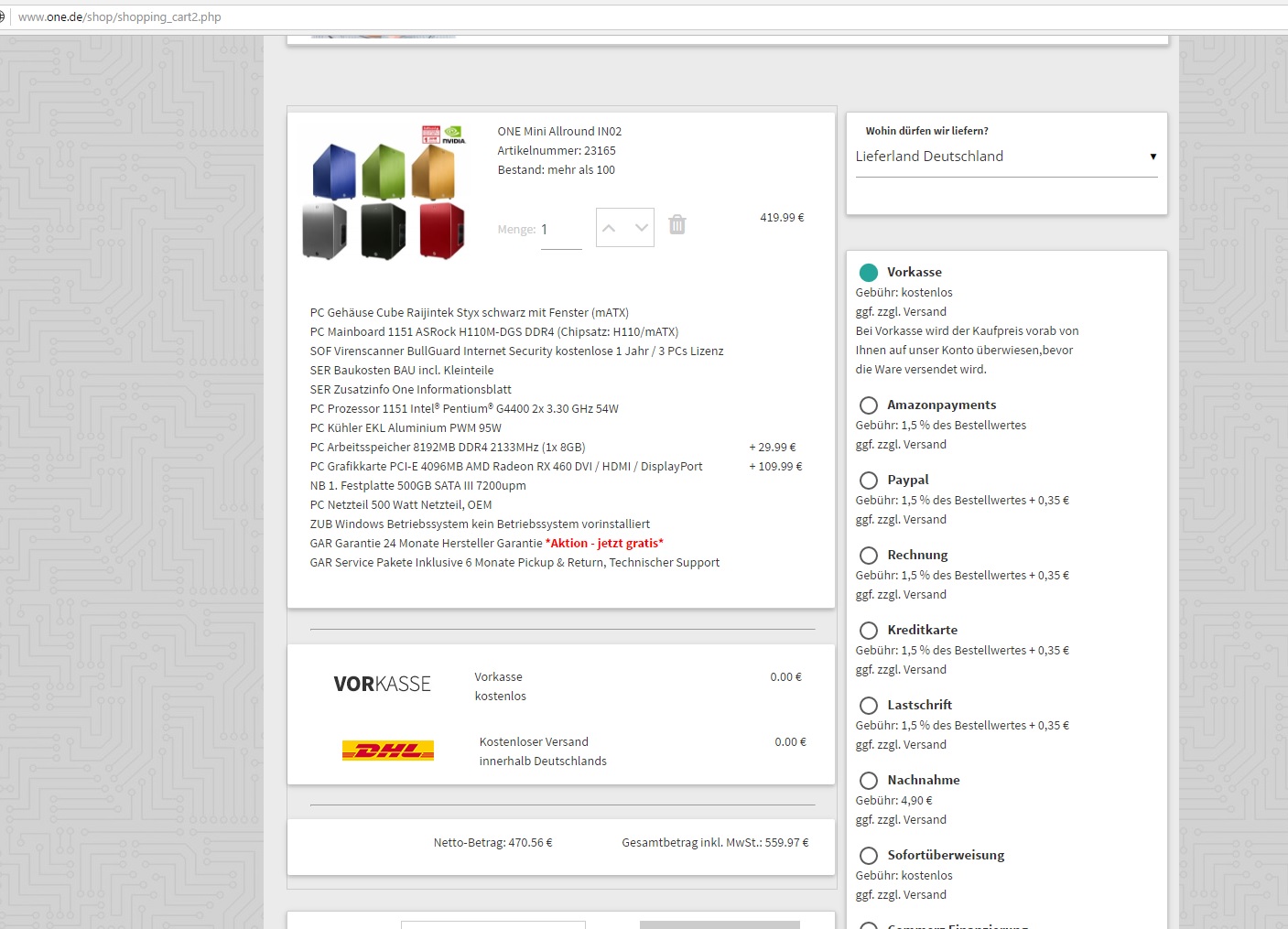The height and width of the screenshot is (929, 1288).
Task: Delete item with the trash can icon
Action: pyautogui.click(x=677, y=224)
